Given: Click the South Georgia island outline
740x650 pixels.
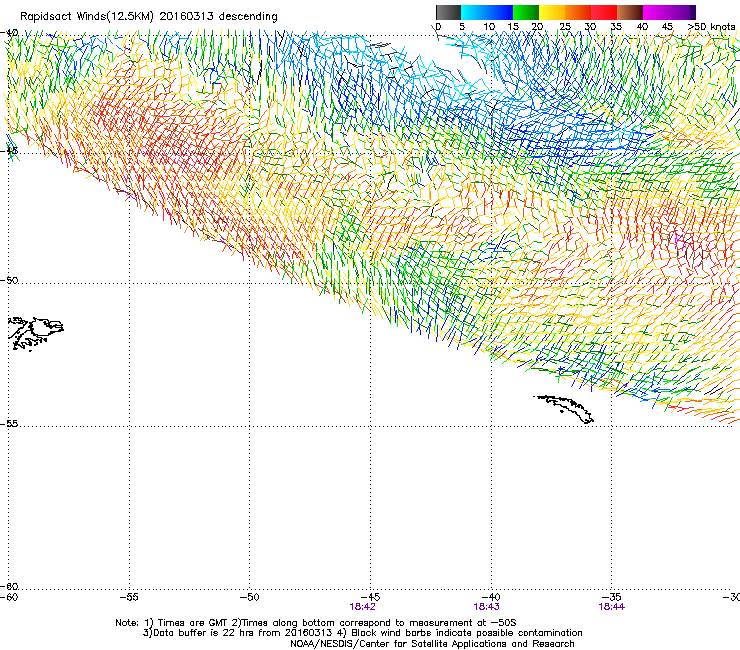Looking at the screenshot, I should coord(564,409).
